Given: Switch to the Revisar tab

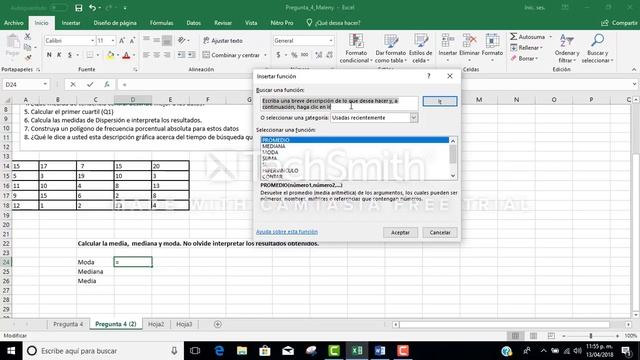Looking at the screenshot, I should tap(223, 23).
